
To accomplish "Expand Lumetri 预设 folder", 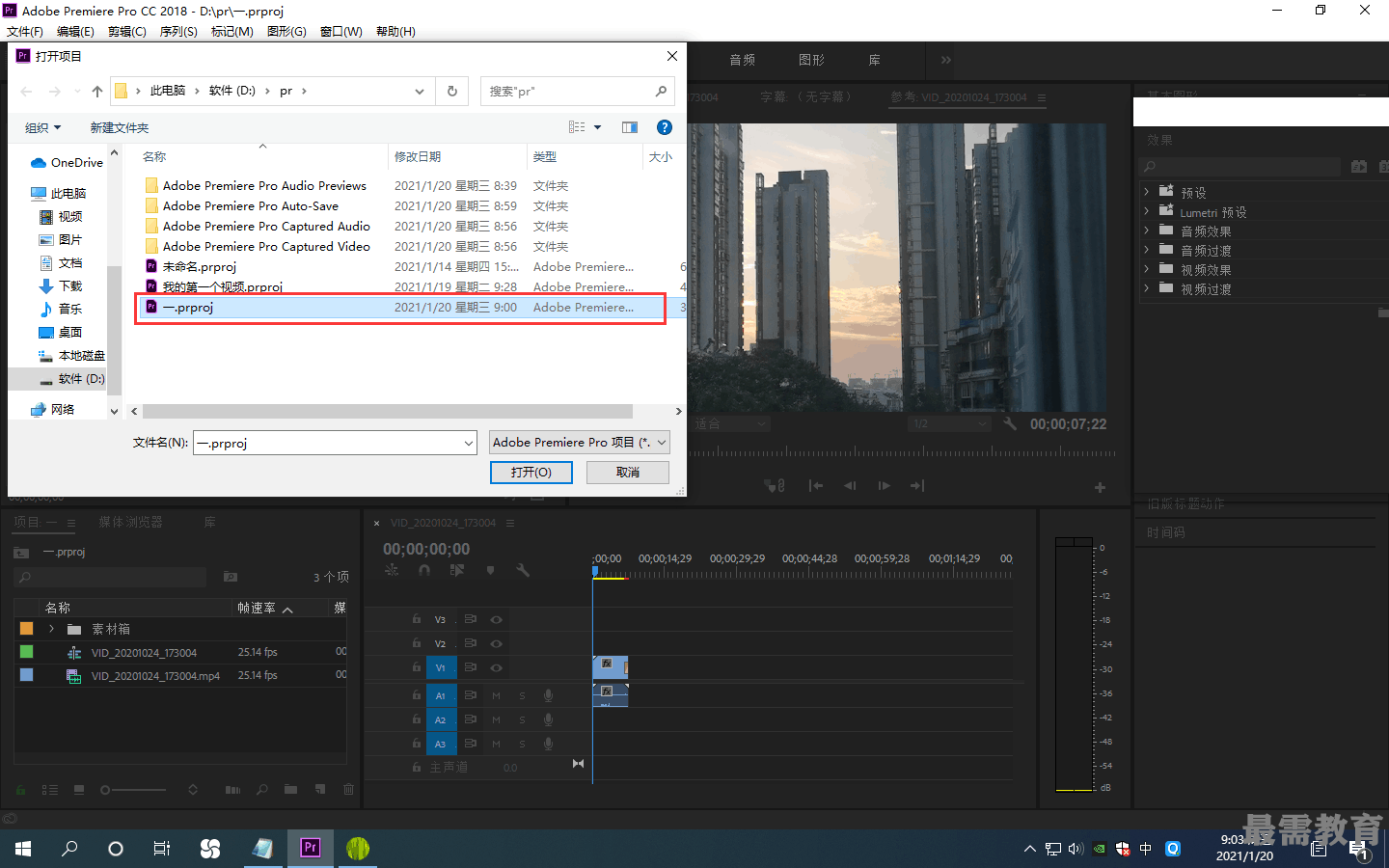I will (x=1147, y=211).
